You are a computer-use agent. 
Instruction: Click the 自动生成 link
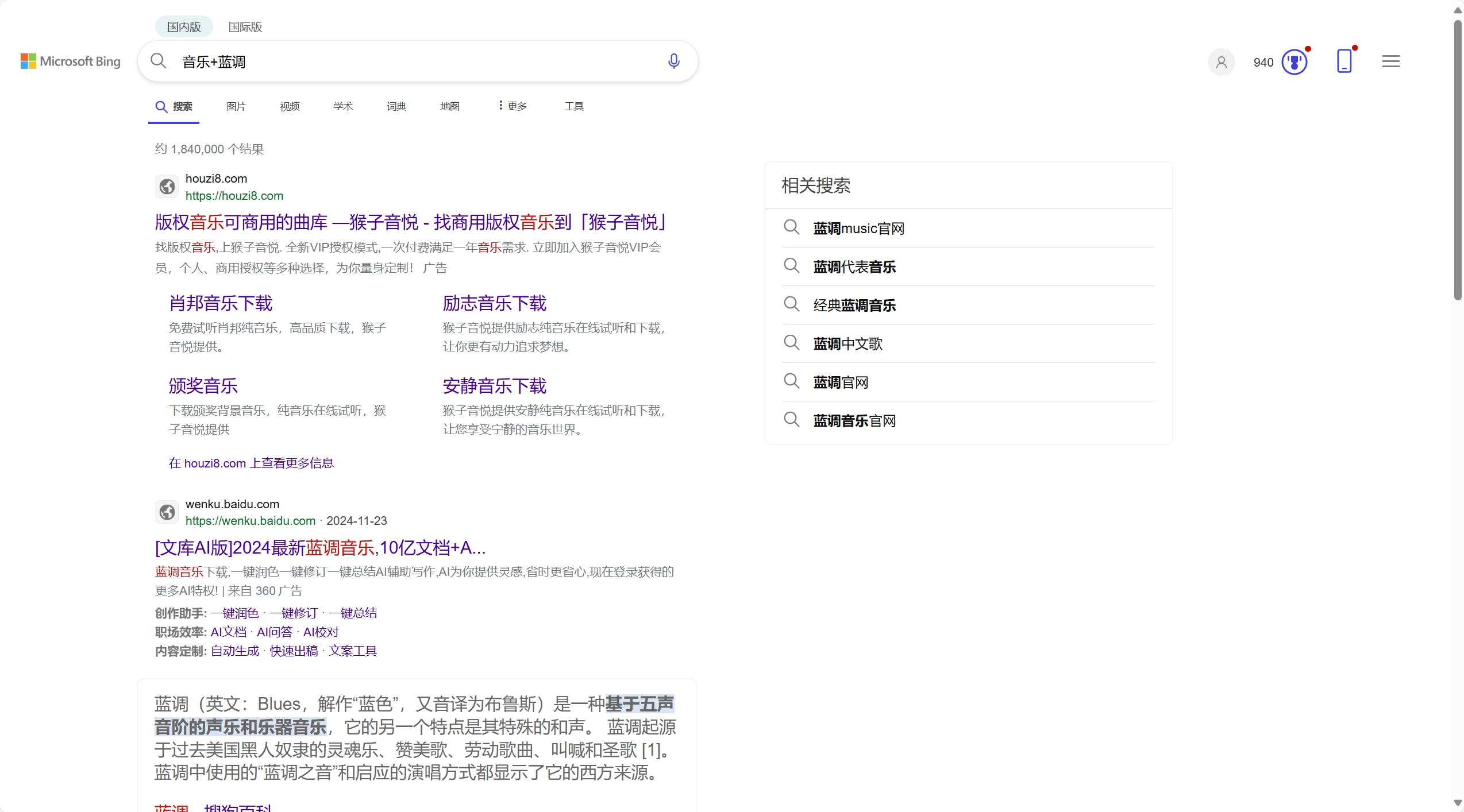[235, 651]
